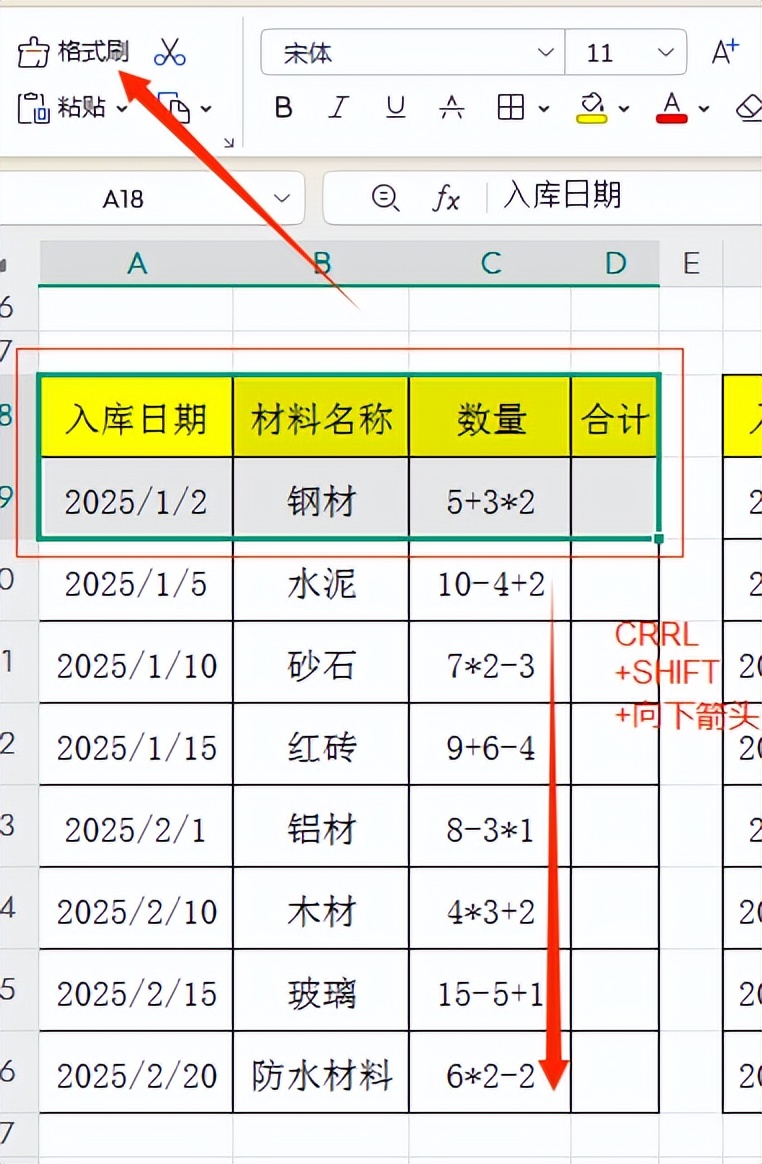Viewport: 762px width, 1164px height.
Task: Select cell 钢材
Action: 321,499
